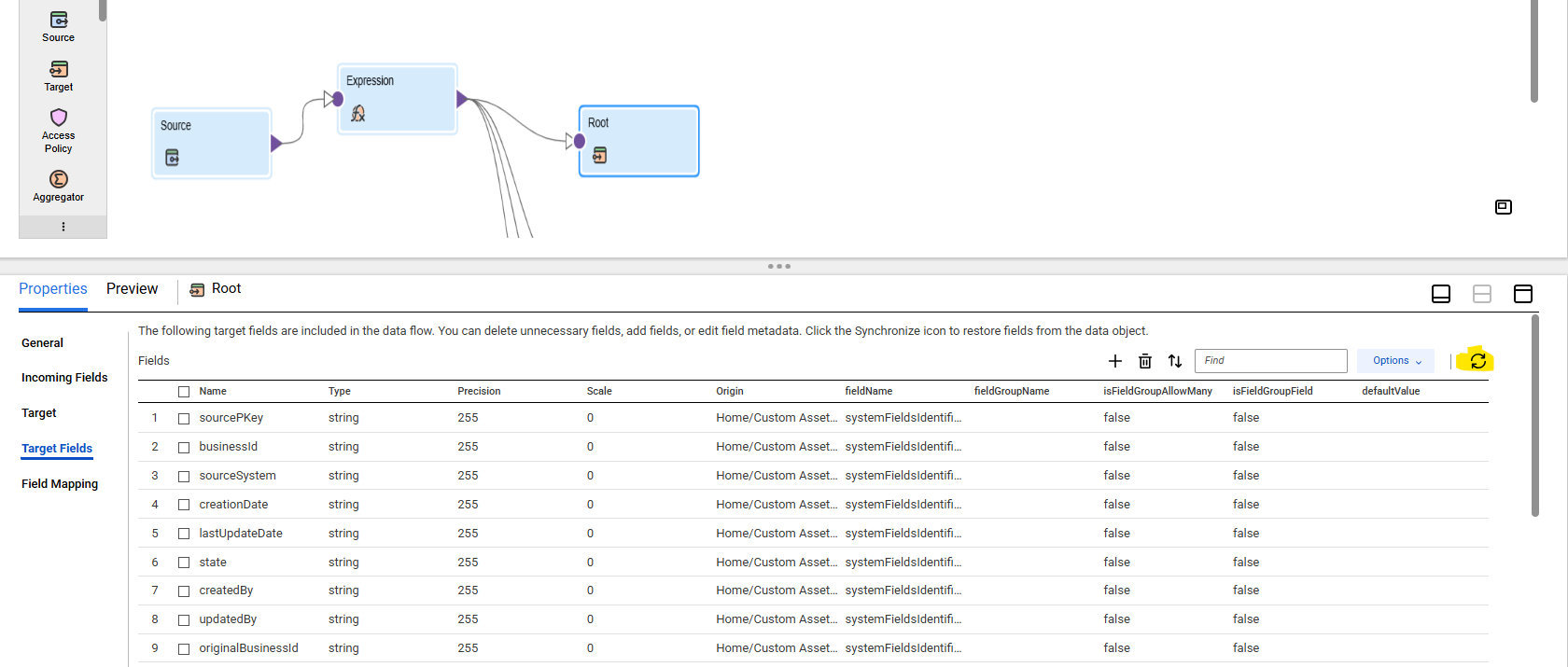Maximize the properties panel layout
Screen dimensions: 1568x667
coord(1523,294)
